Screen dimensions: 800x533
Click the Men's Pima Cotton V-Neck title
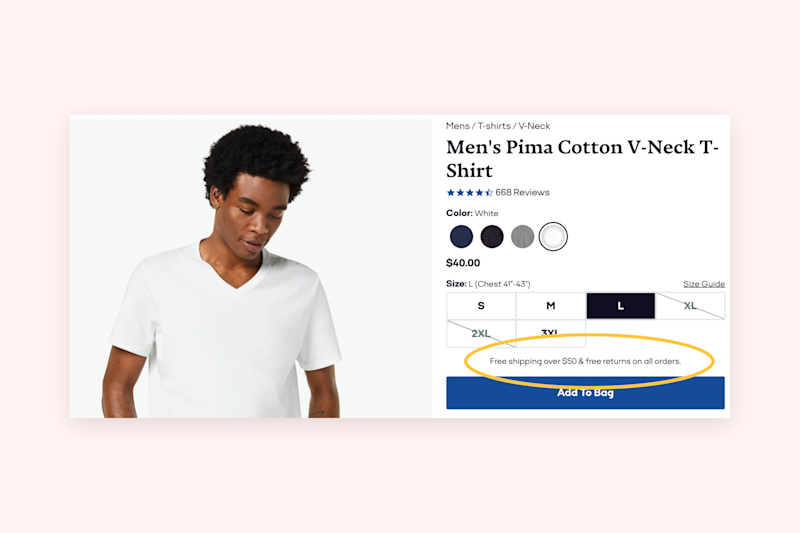pos(582,159)
